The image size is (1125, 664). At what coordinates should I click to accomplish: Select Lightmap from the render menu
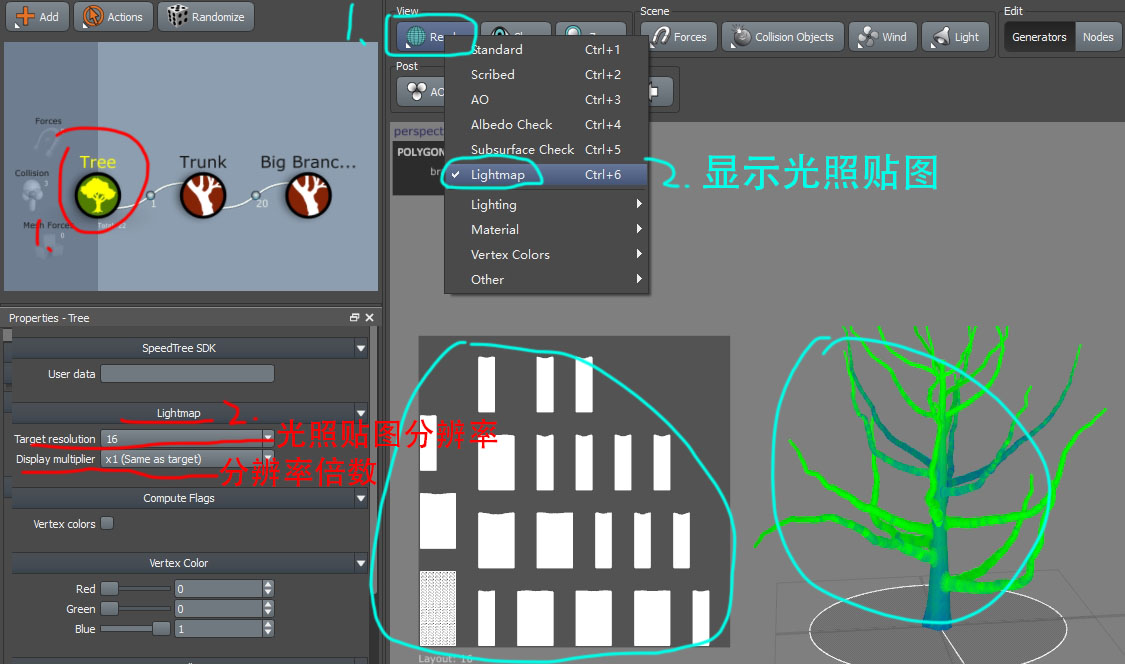498,174
